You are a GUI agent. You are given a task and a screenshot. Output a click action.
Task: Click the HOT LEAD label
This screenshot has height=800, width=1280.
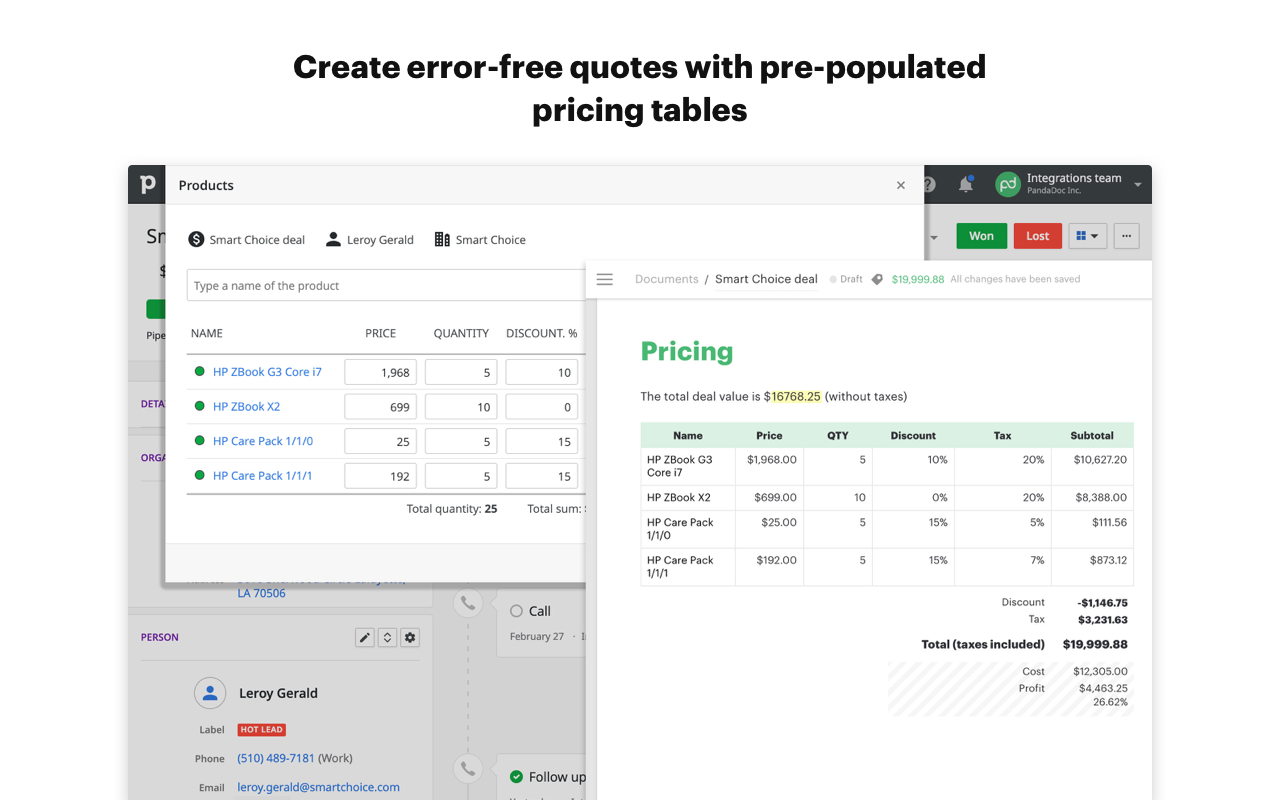pos(262,730)
